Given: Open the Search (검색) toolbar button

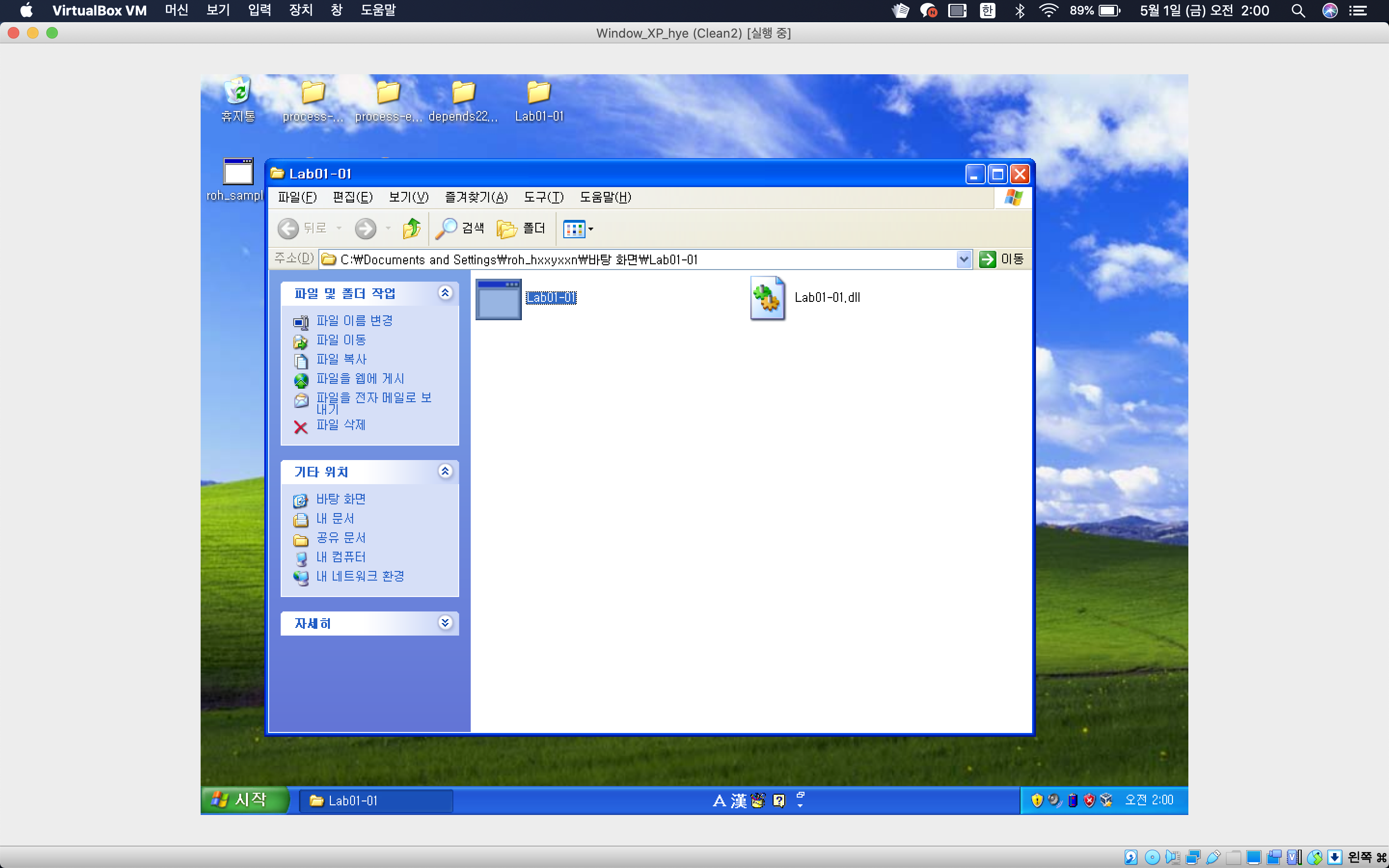Looking at the screenshot, I should tap(460, 229).
